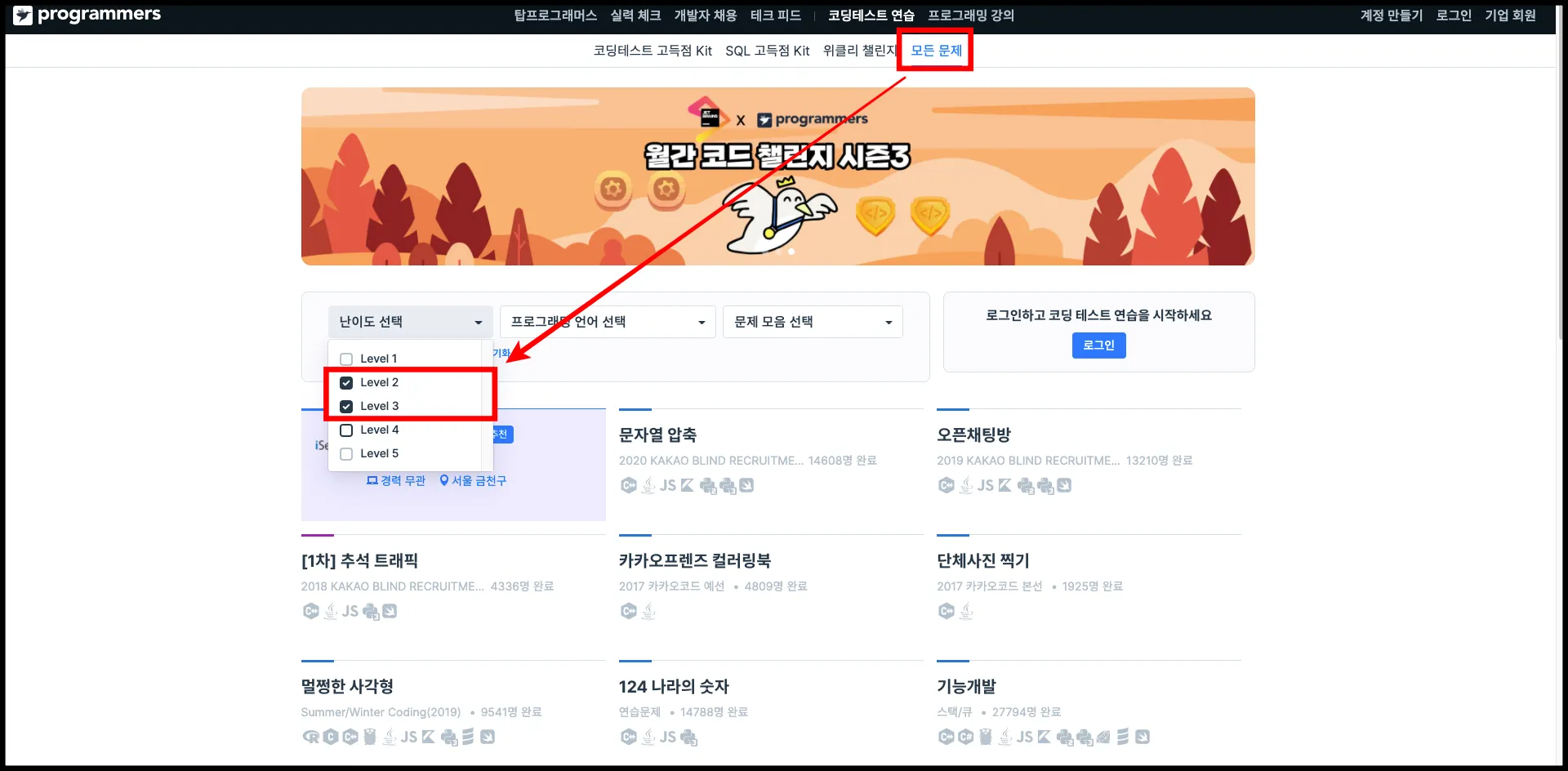Click the location pin icon beside 서울 금천구
This screenshot has width=1568, height=771.
[x=444, y=480]
